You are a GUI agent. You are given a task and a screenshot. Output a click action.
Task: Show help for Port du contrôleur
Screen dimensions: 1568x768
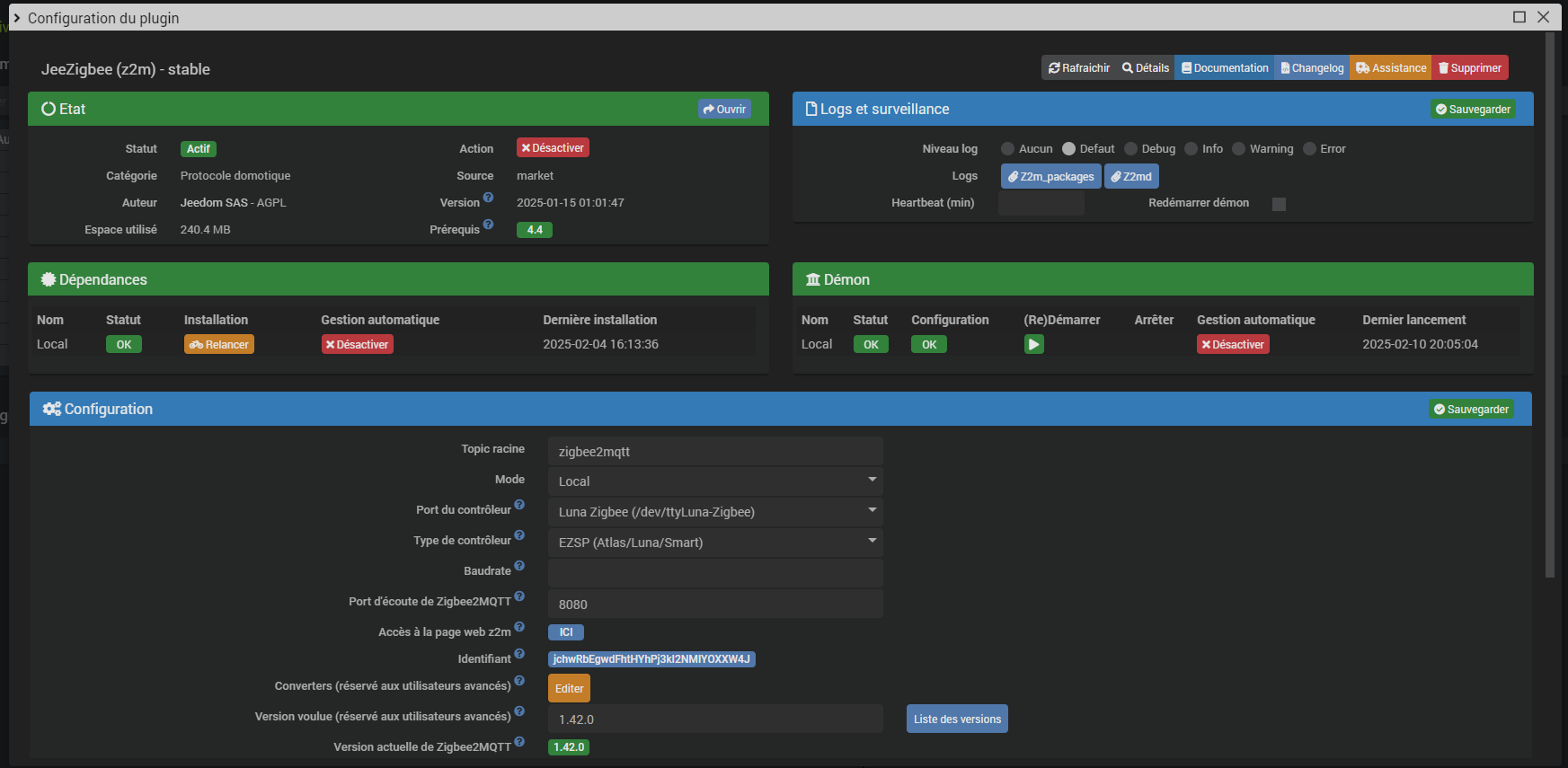[519, 505]
